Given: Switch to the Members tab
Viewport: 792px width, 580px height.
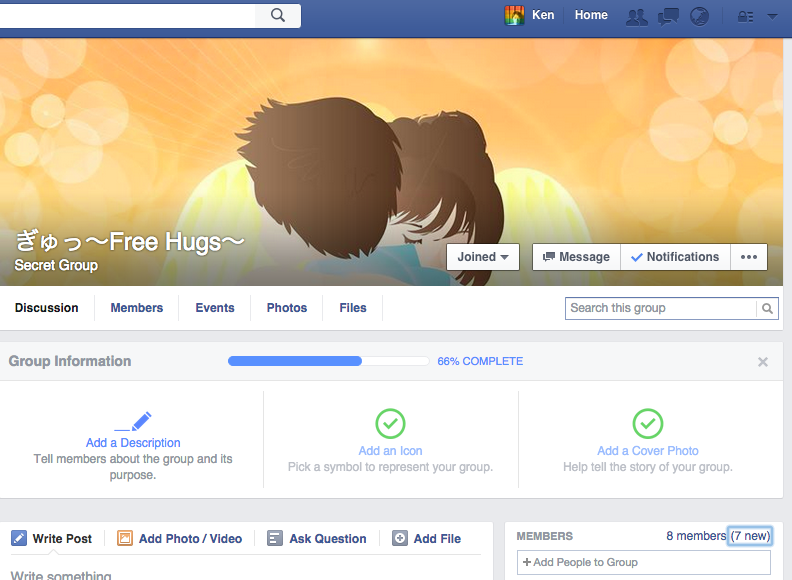Looking at the screenshot, I should pos(137,308).
